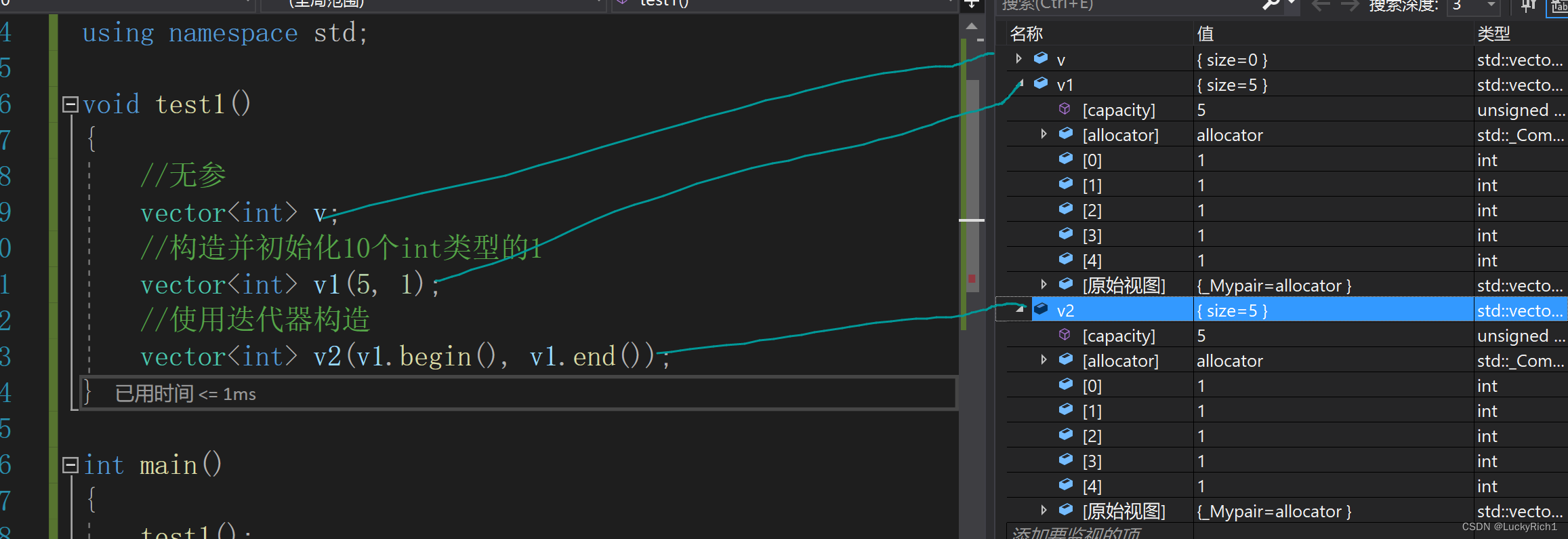Expand [allocator] under v2
1568x539 pixels.
tap(1044, 360)
